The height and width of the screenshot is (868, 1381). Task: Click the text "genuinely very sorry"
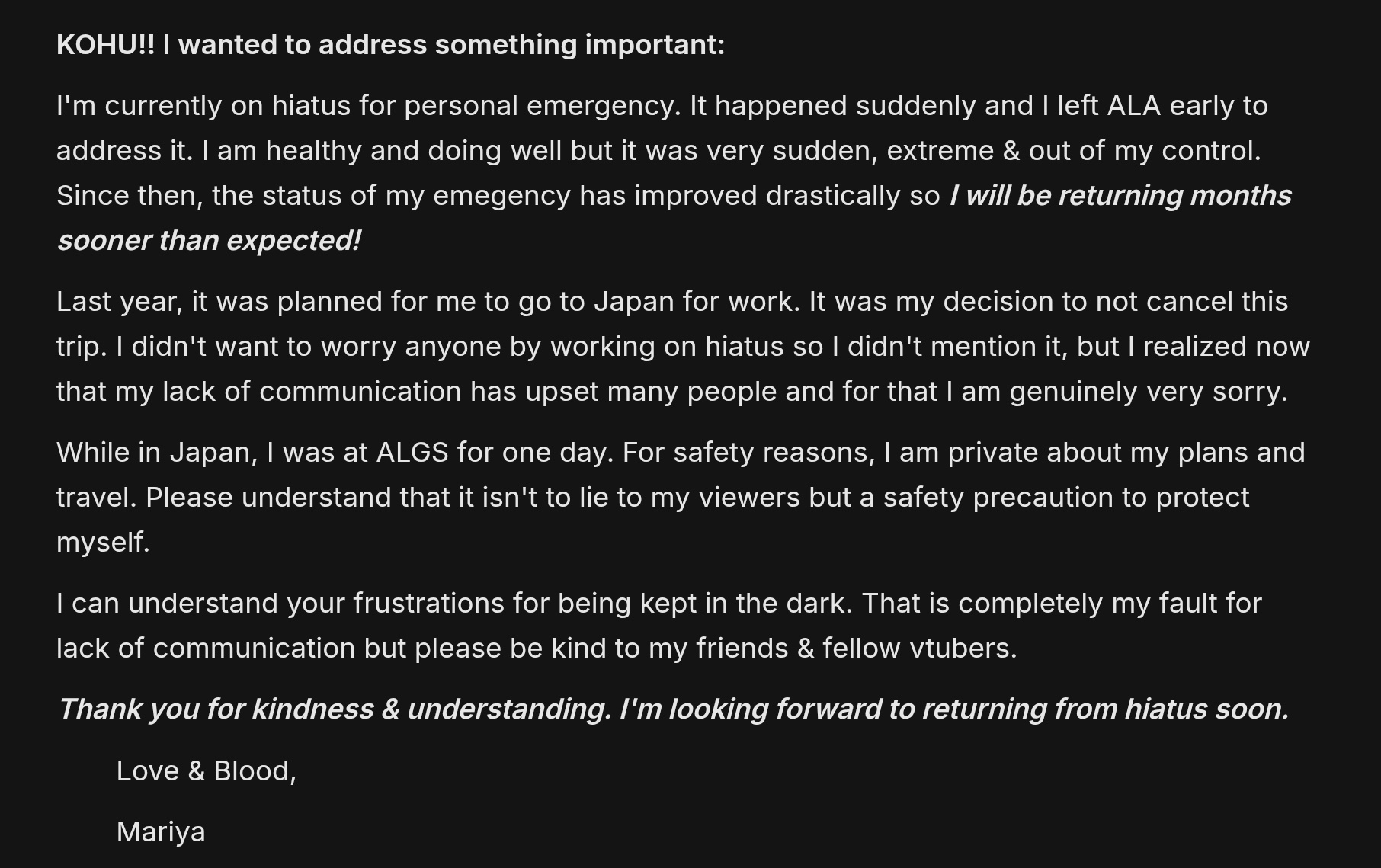(1148, 392)
